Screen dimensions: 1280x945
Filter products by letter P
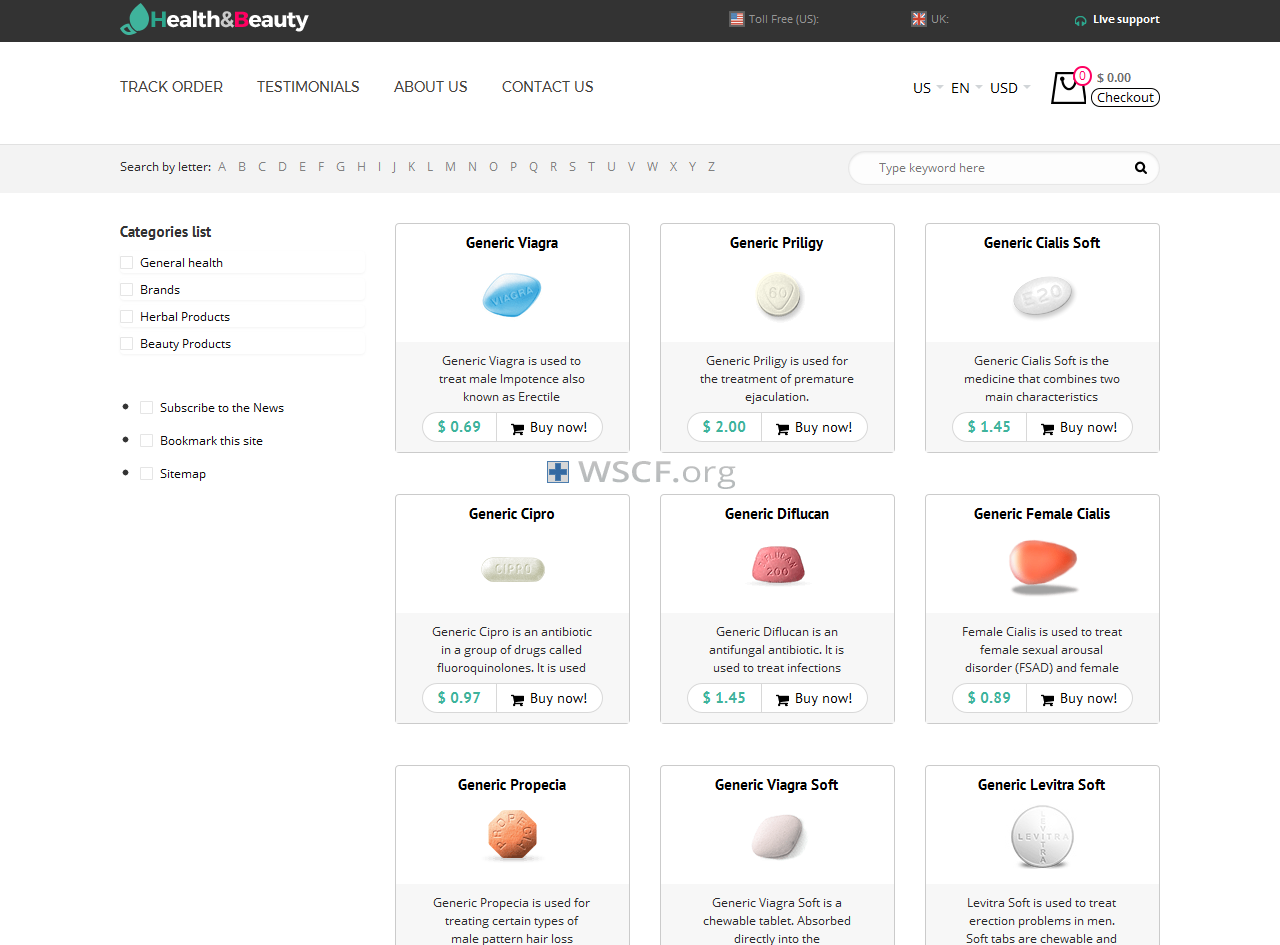513,167
